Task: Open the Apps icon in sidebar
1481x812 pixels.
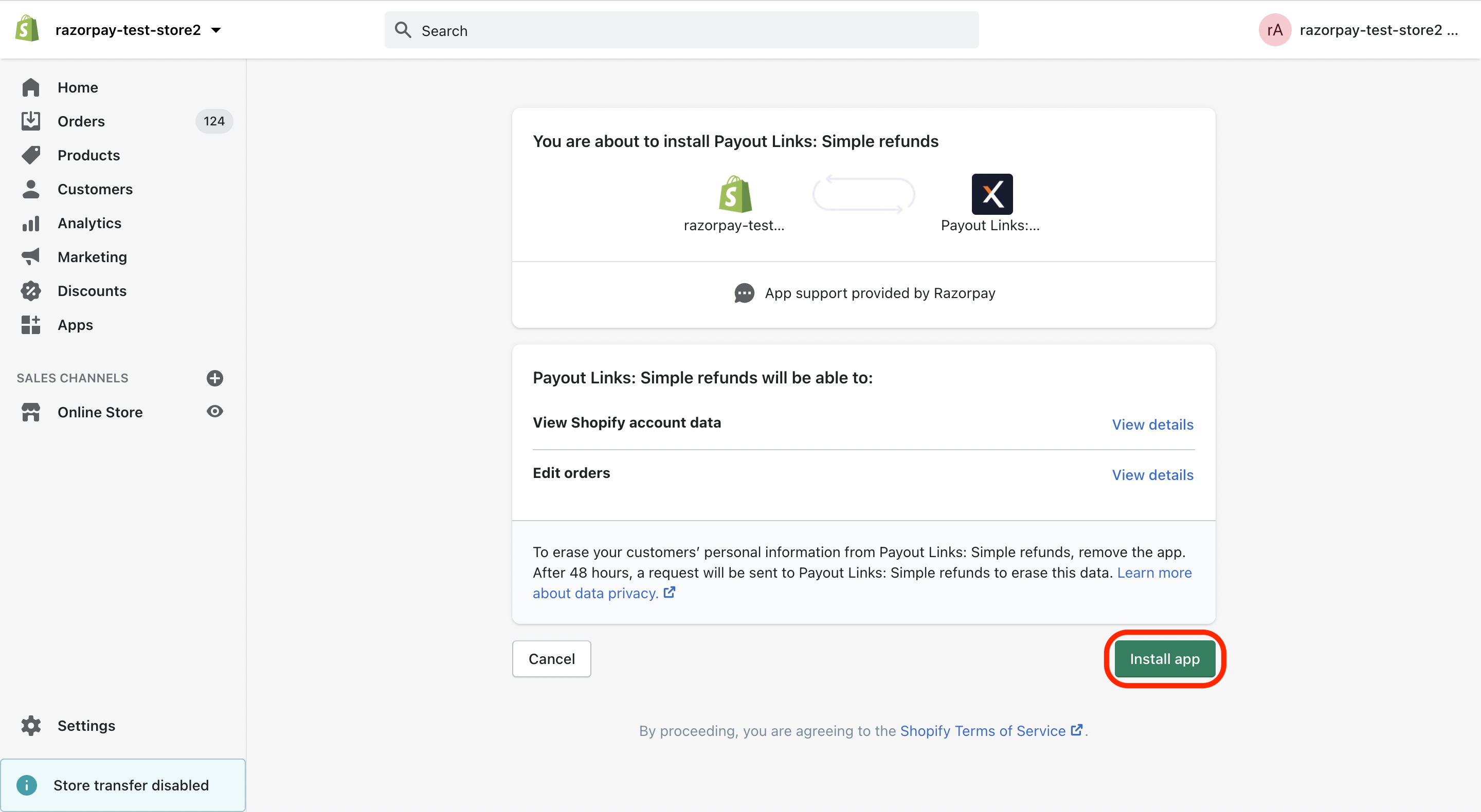Action: tap(30, 324)
